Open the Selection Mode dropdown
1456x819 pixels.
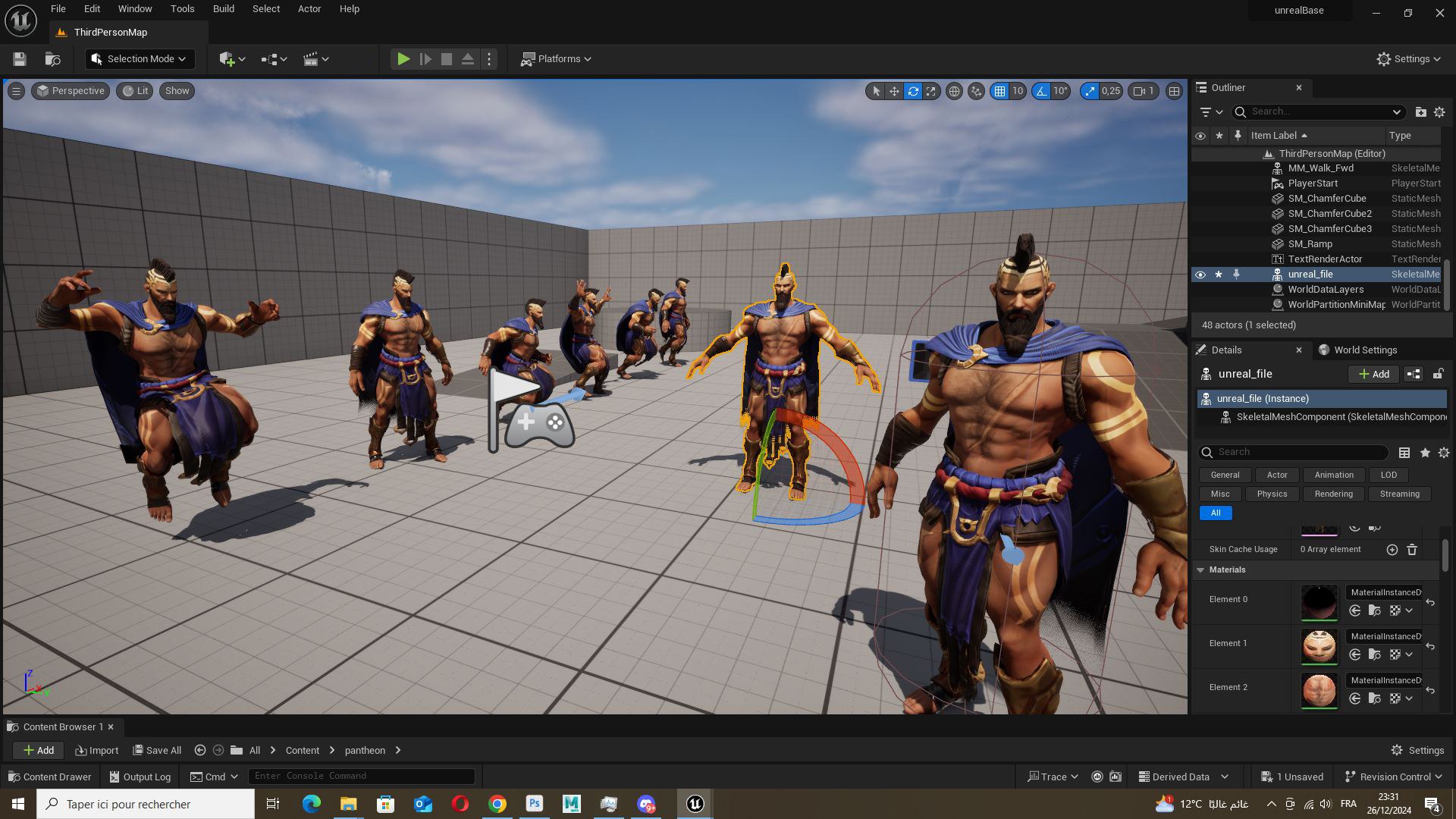coord(140,59)
